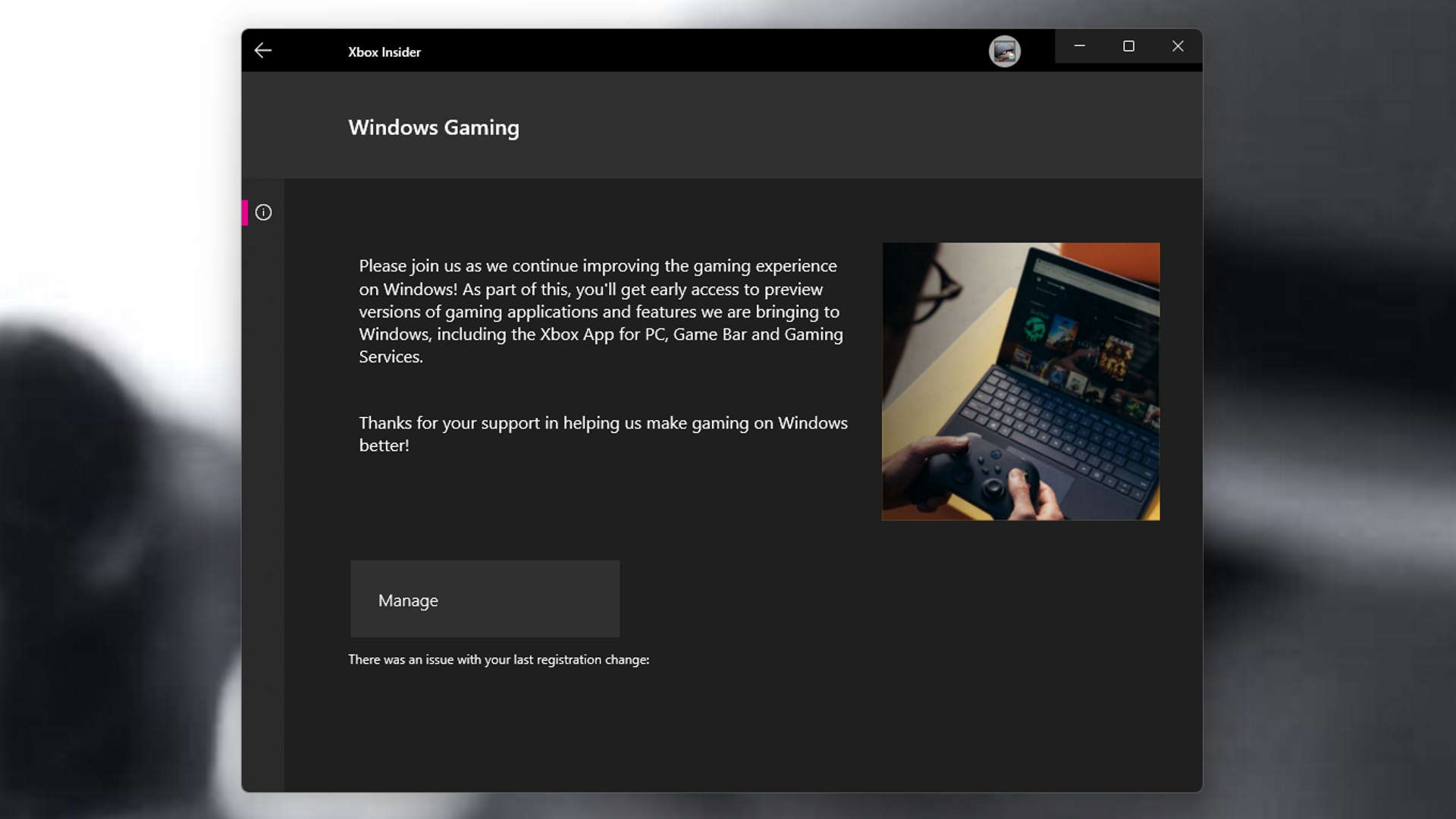Viewport: 1456px width, 819px height.
Task: Maximize the Xbox Insider window
Action: click(x=1128, y=46)
